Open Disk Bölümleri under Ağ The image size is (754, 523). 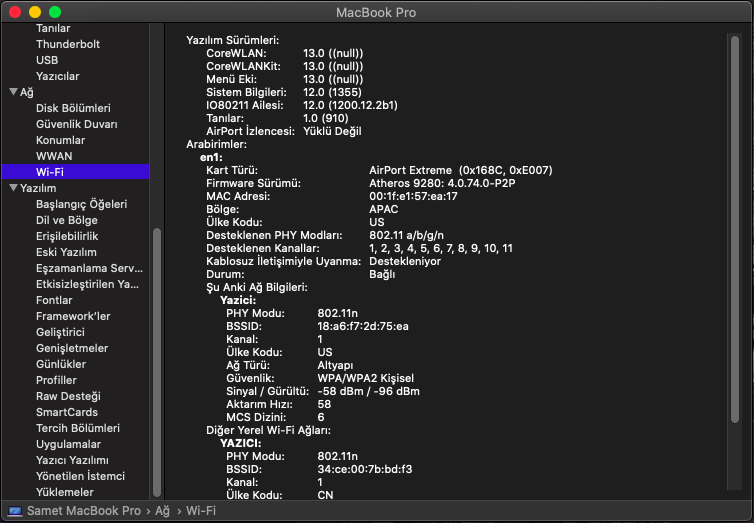coord(73,108)
